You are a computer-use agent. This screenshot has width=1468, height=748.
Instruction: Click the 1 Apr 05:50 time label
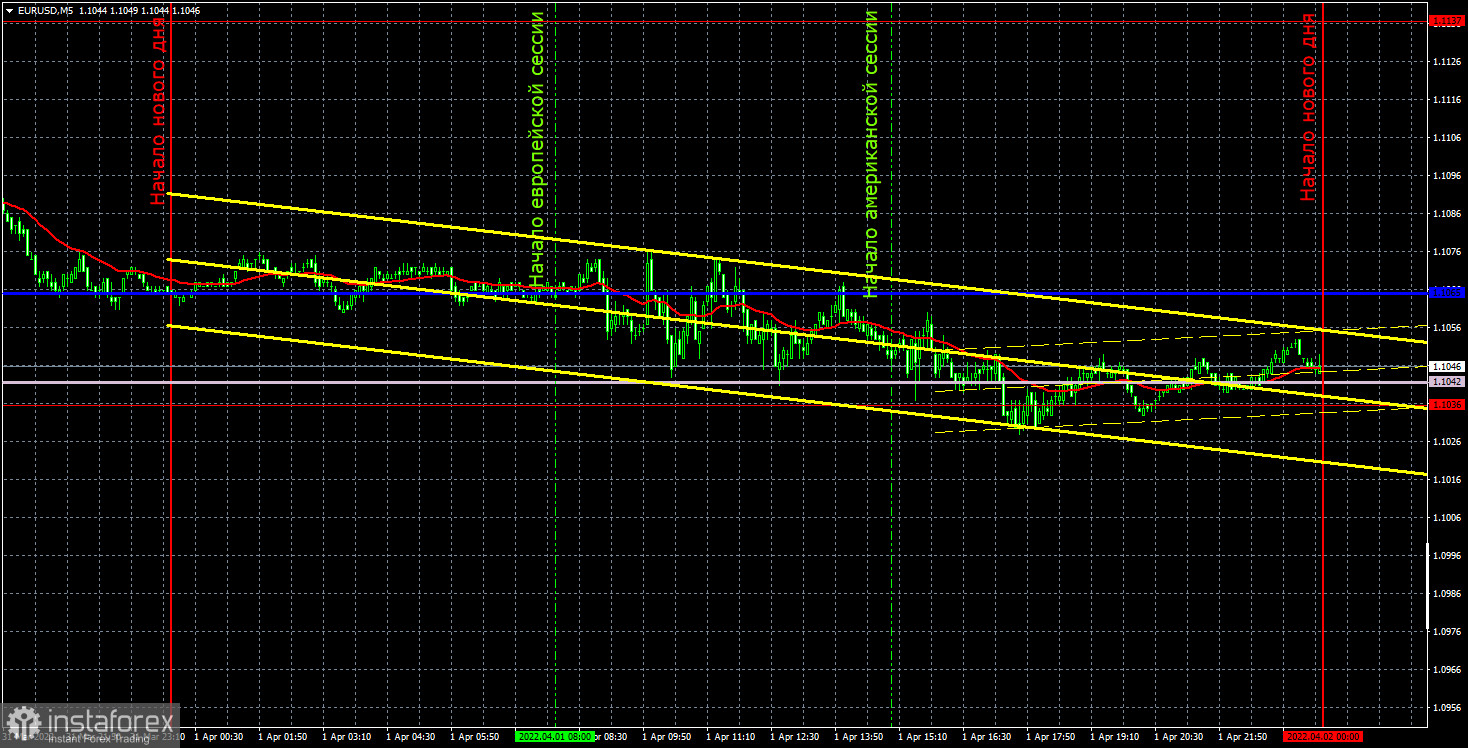pos(475,736)
